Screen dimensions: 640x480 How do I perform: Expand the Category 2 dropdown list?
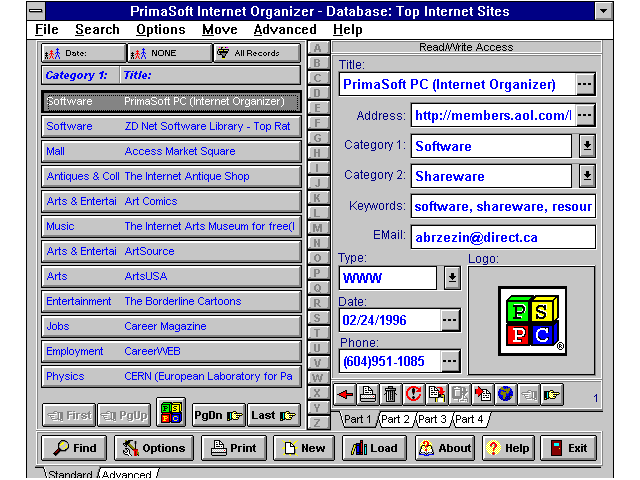pyautogui.click(x=587, y=176)
